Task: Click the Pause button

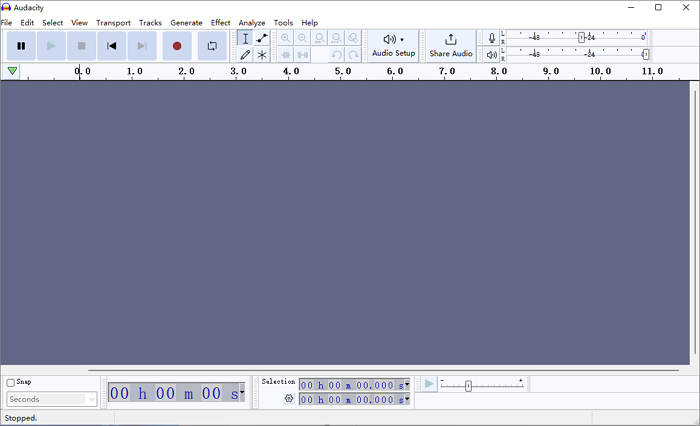Action: [21, 46]
